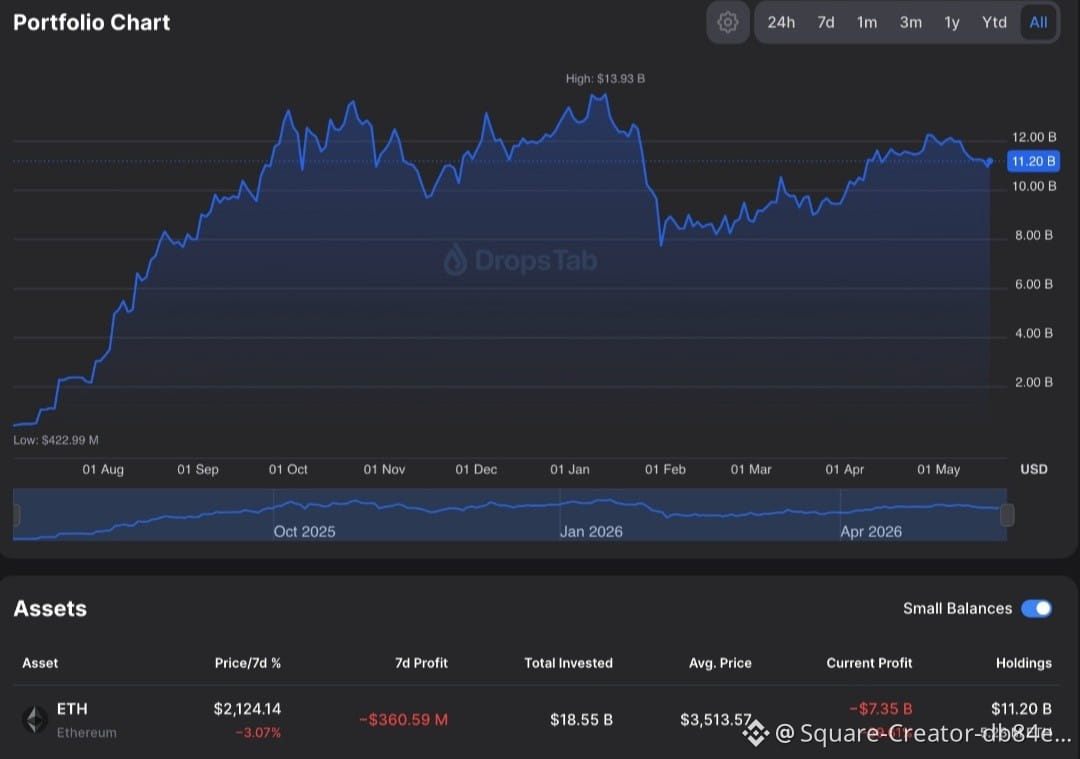Open chart settings gear icon

tap(727, 23)
